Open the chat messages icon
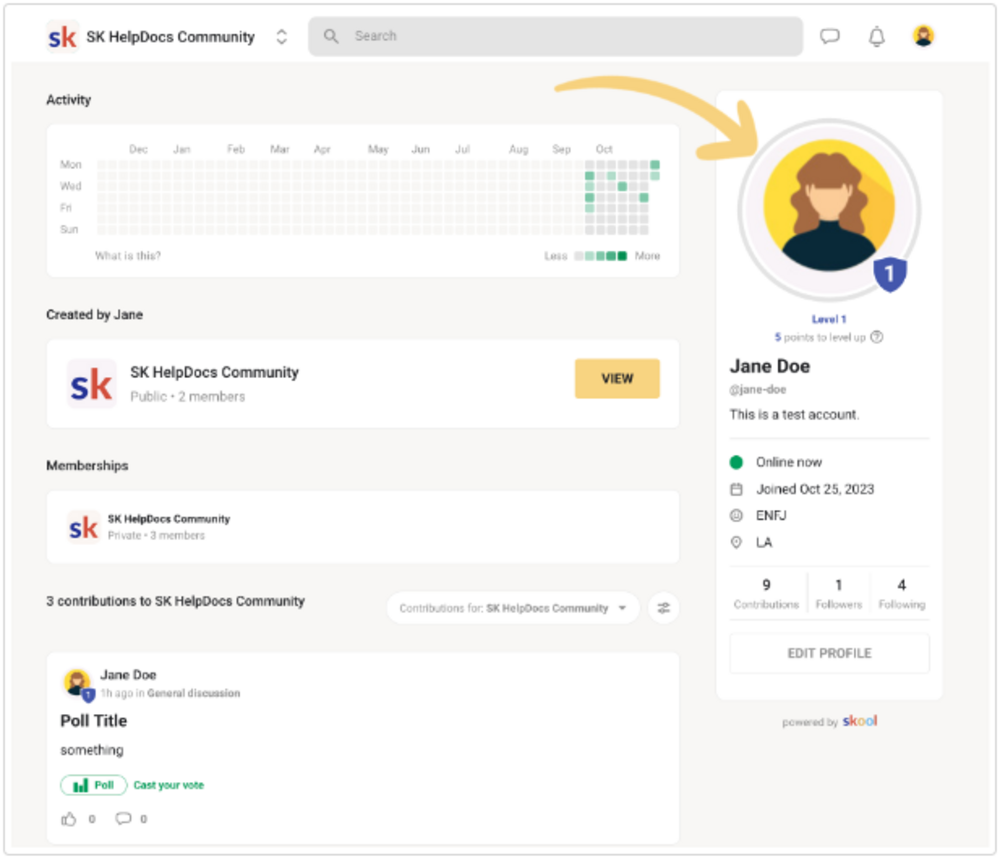1000x862 pixels. [x=830, y=36]
